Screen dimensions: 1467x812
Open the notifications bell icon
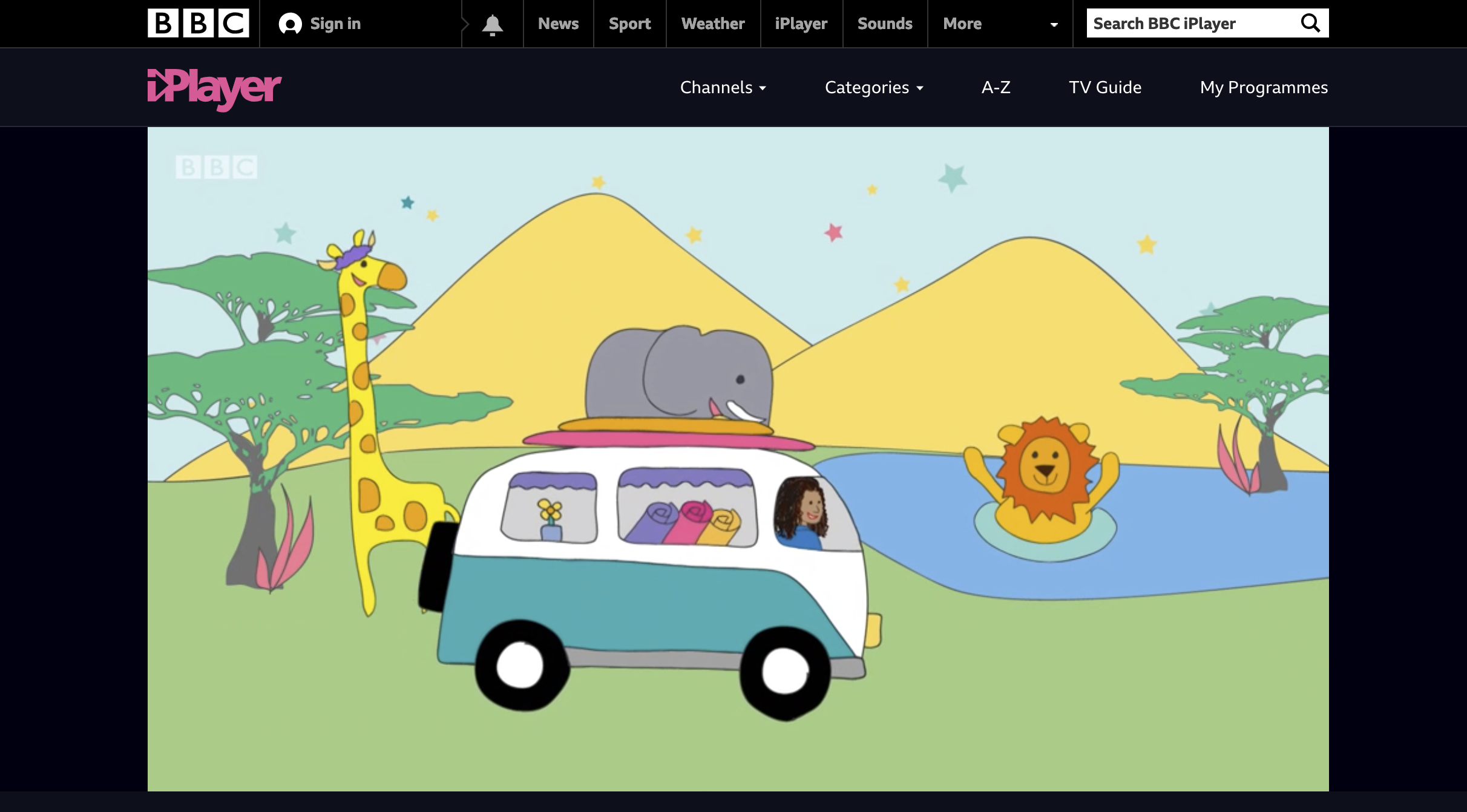coord(492,24)
